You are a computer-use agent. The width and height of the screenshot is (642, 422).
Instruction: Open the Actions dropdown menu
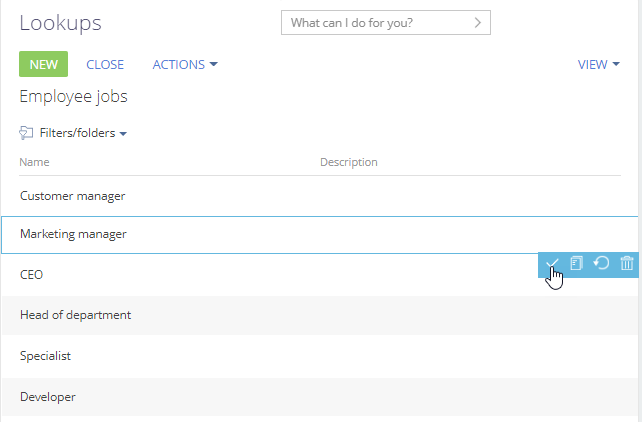point(185,64)
